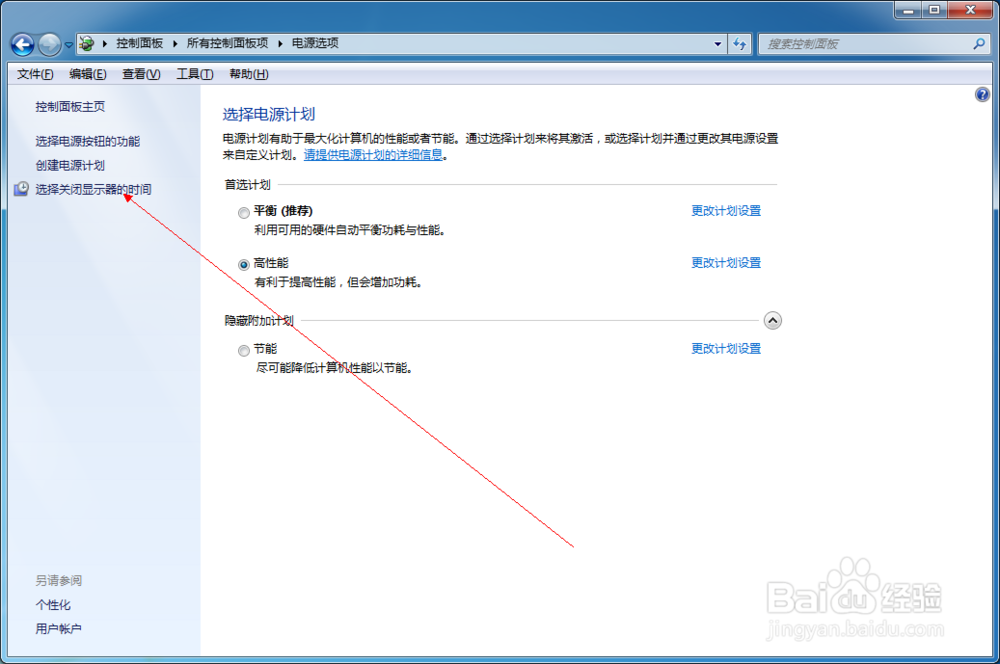
Task: Select the 节能 power plan
Action: (x=243, y=349)
